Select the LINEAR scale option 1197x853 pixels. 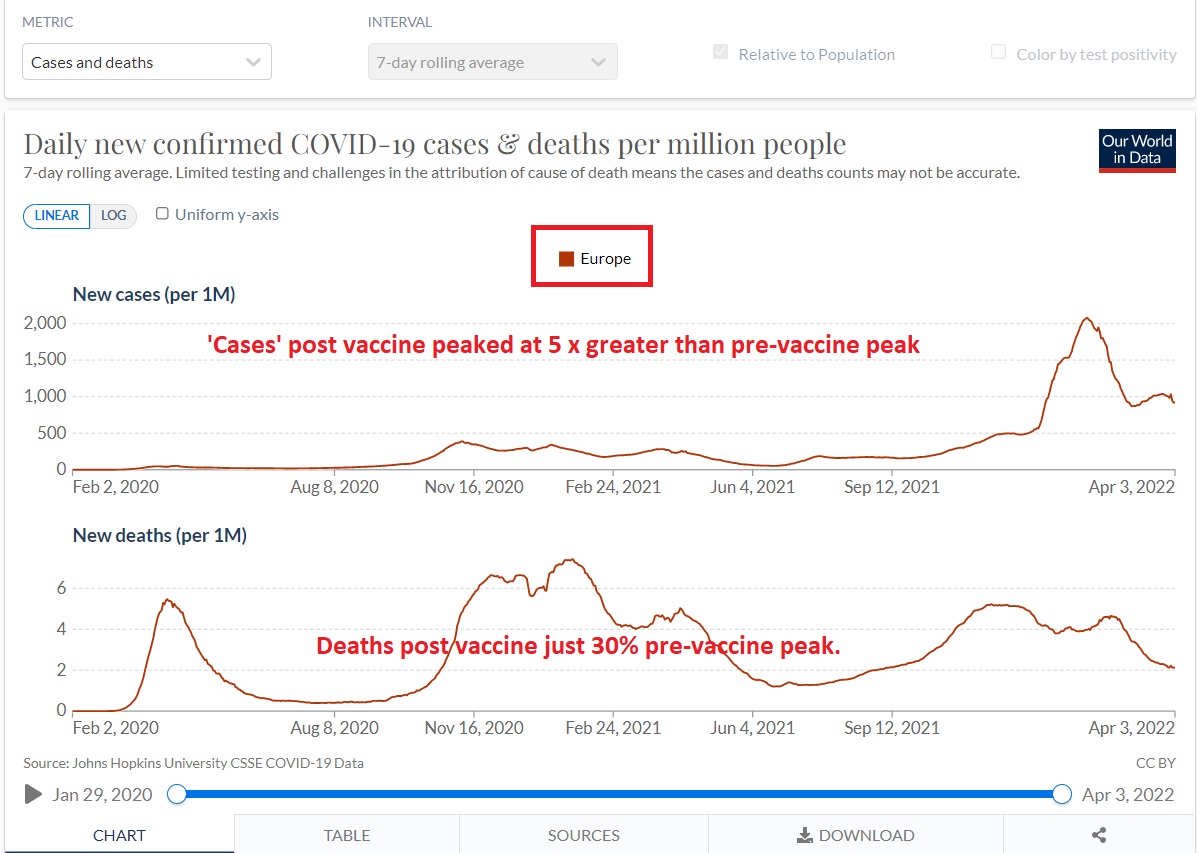pyautogui.click(x=57, y=215)
